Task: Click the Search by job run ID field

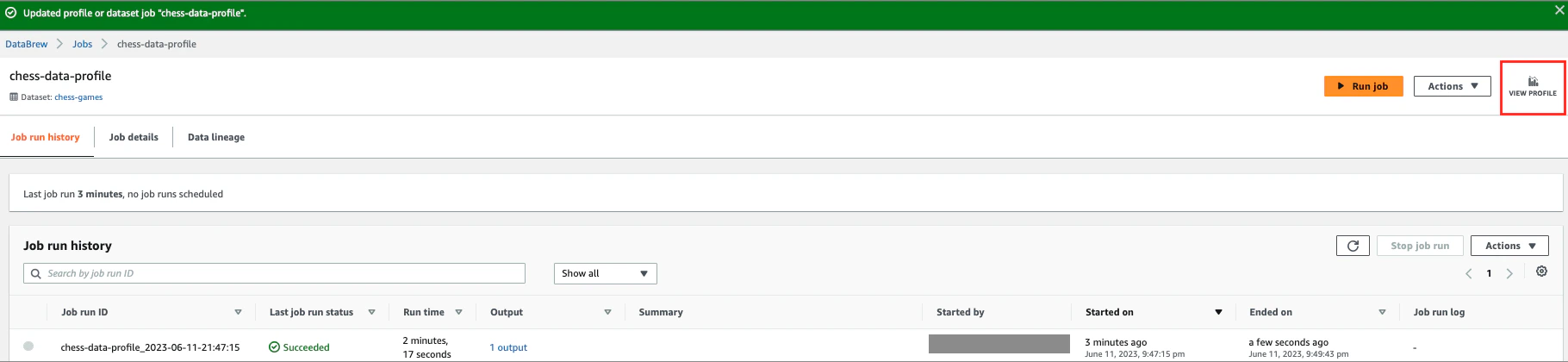Action: coord(274,273)
